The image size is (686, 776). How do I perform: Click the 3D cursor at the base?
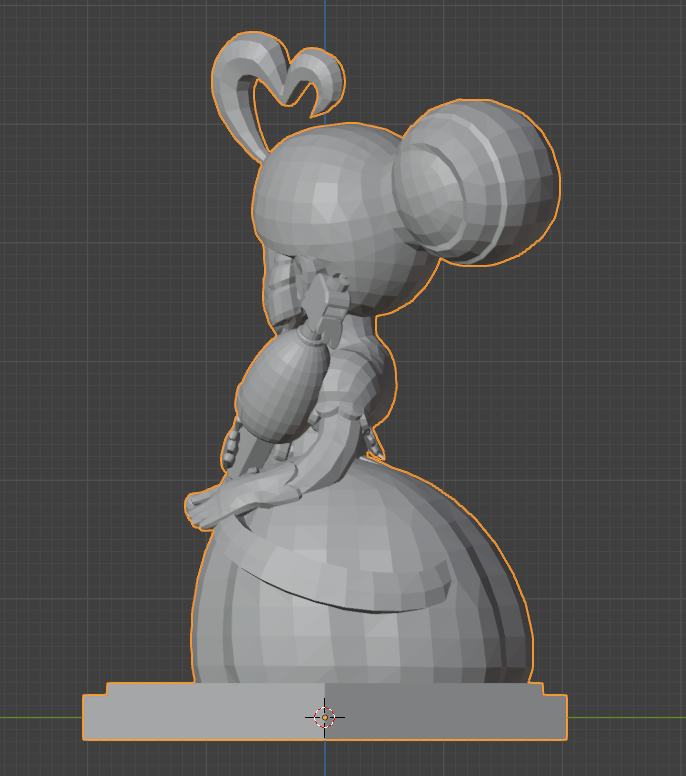[x=325, y=716]
